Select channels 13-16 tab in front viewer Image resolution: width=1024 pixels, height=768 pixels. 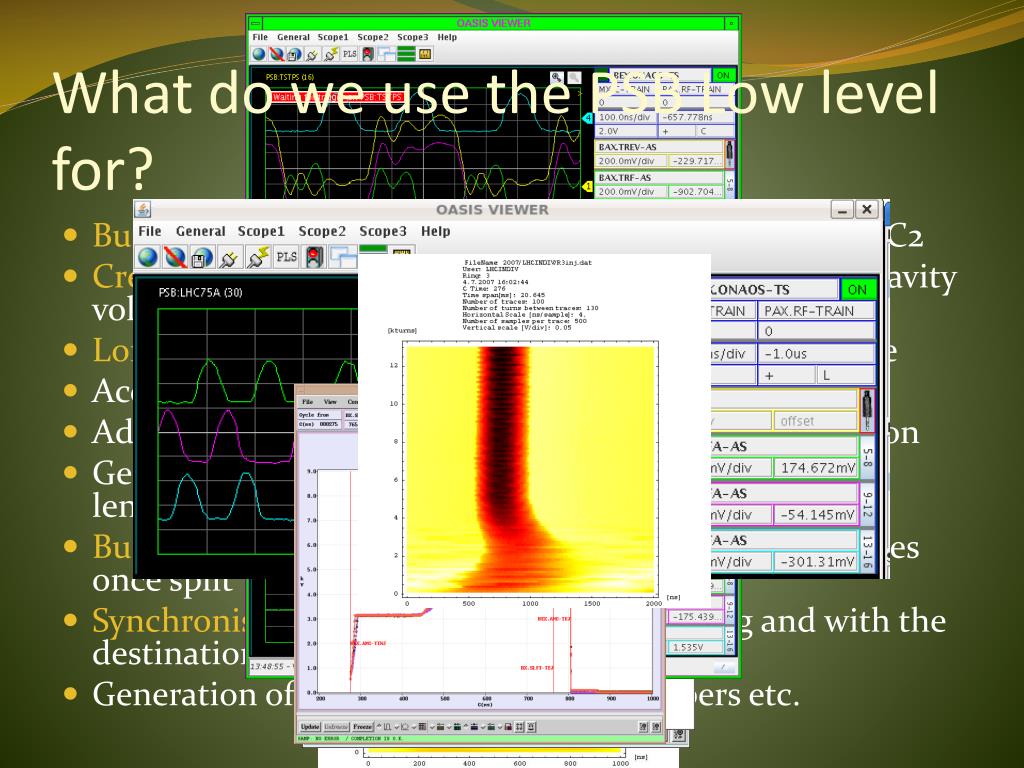click(x=867, y=552)
